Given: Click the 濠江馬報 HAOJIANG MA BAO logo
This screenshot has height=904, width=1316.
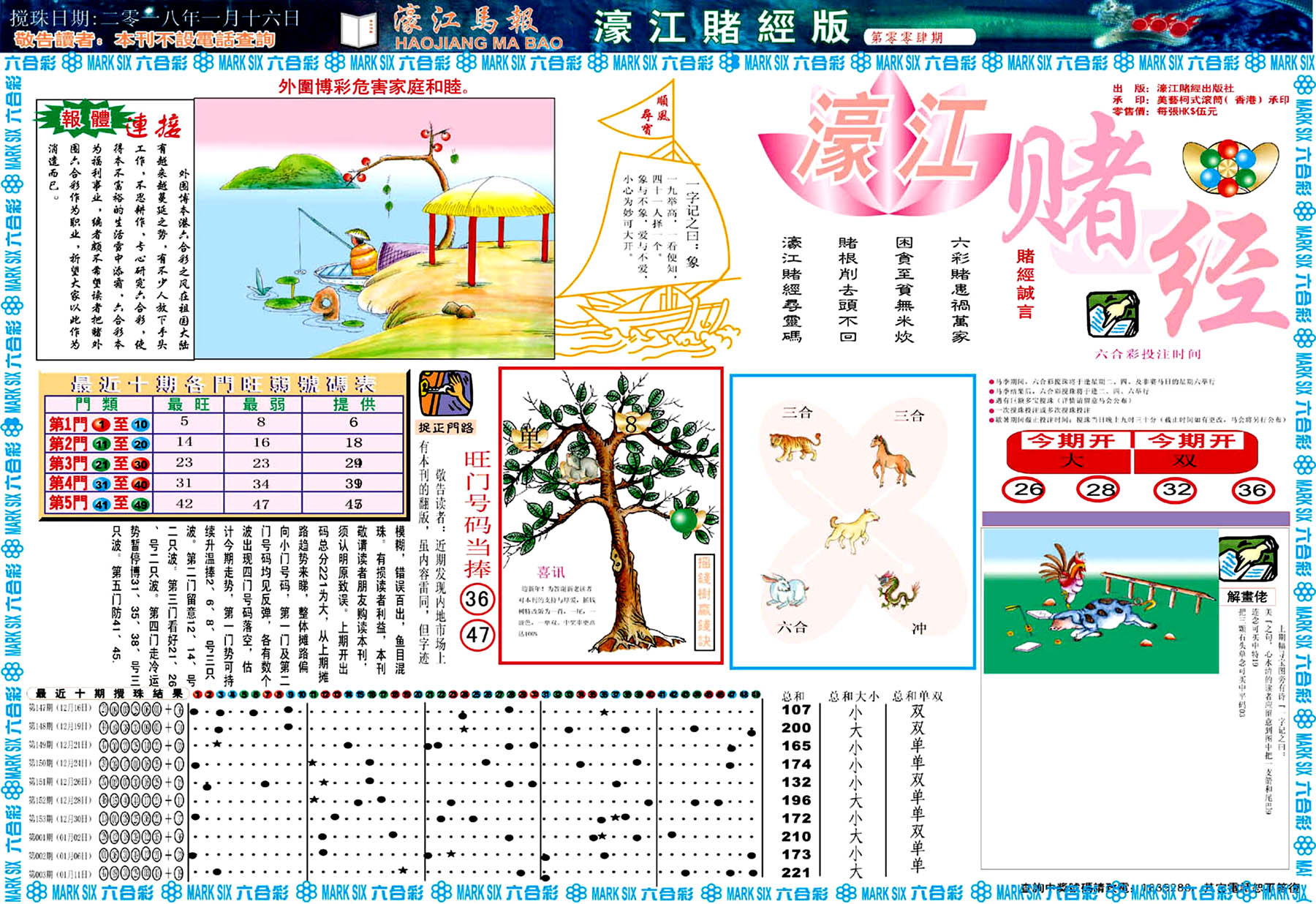Looking at the screenshot, I should pos(479,29).
